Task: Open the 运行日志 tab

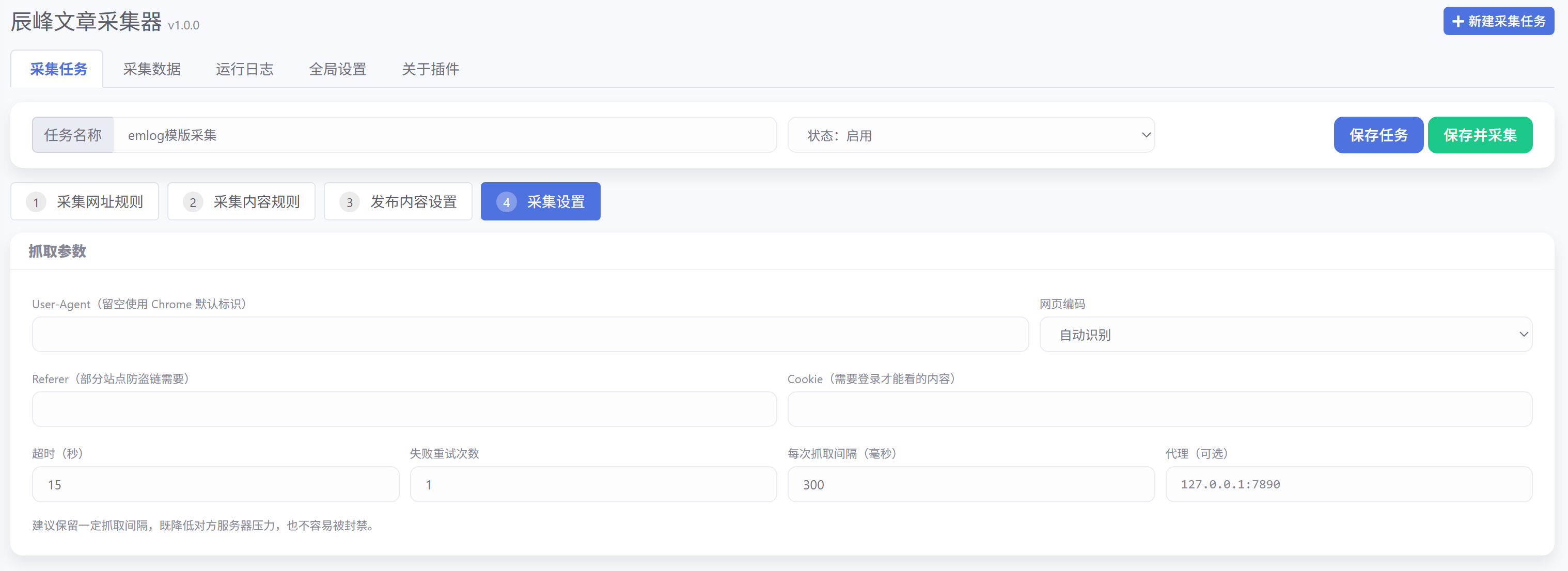Action: [245, 69]
